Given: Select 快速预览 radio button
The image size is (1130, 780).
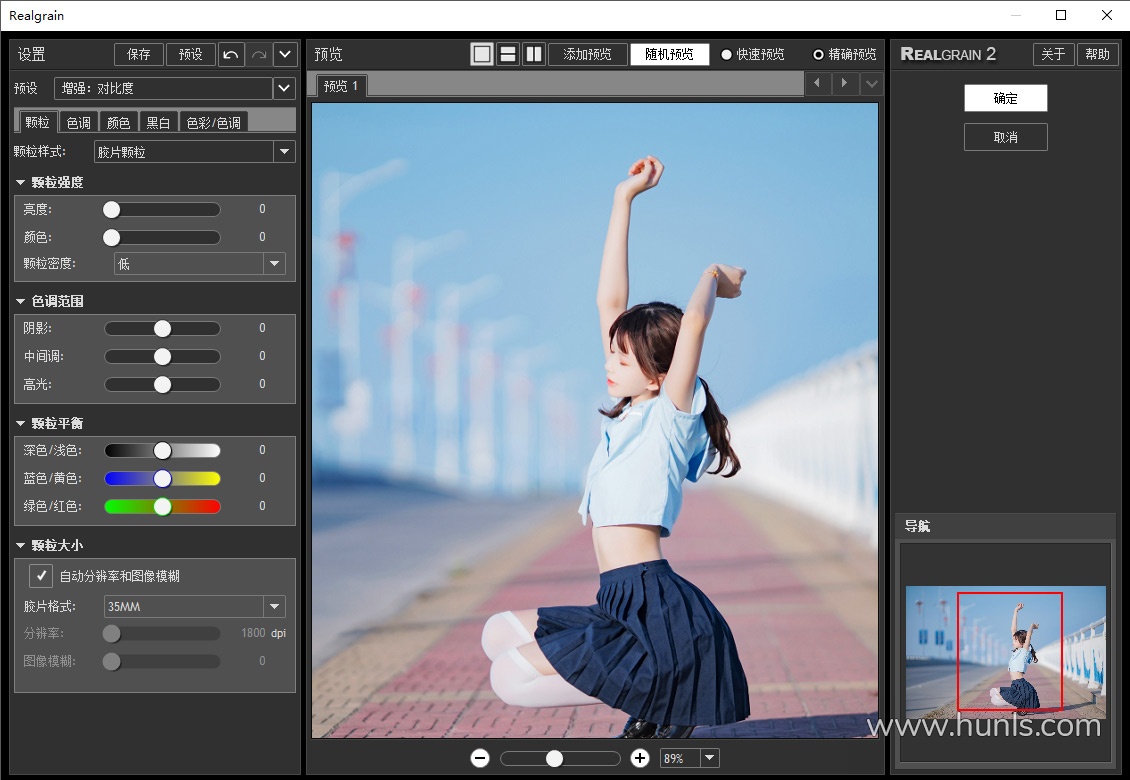Looking at the screenshot, I should pyautogui.click(x=727, y=55).
